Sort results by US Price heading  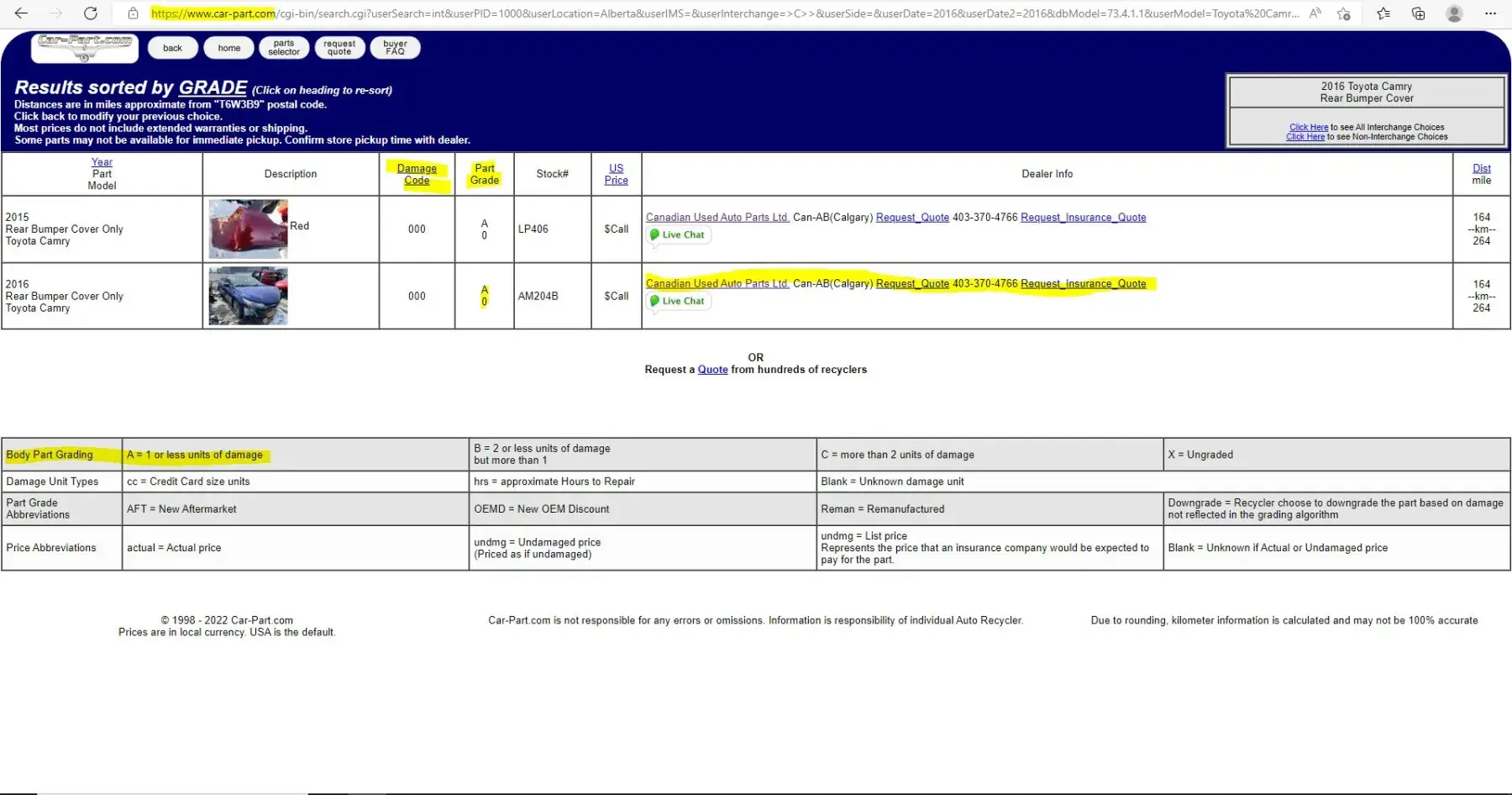point(616,174)
